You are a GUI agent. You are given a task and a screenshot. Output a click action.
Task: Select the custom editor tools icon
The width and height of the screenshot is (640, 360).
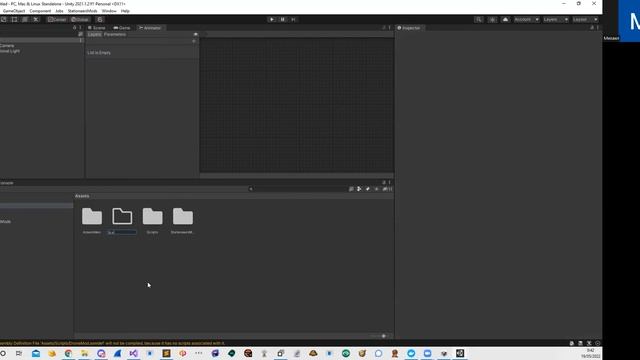[36, 20]
